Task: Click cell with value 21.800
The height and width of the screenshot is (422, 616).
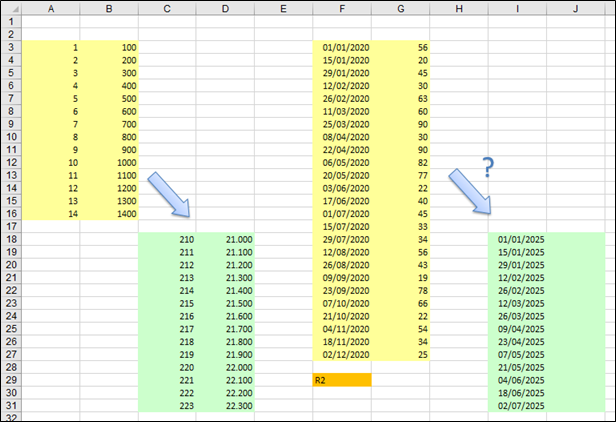Action: coord(225,341)
